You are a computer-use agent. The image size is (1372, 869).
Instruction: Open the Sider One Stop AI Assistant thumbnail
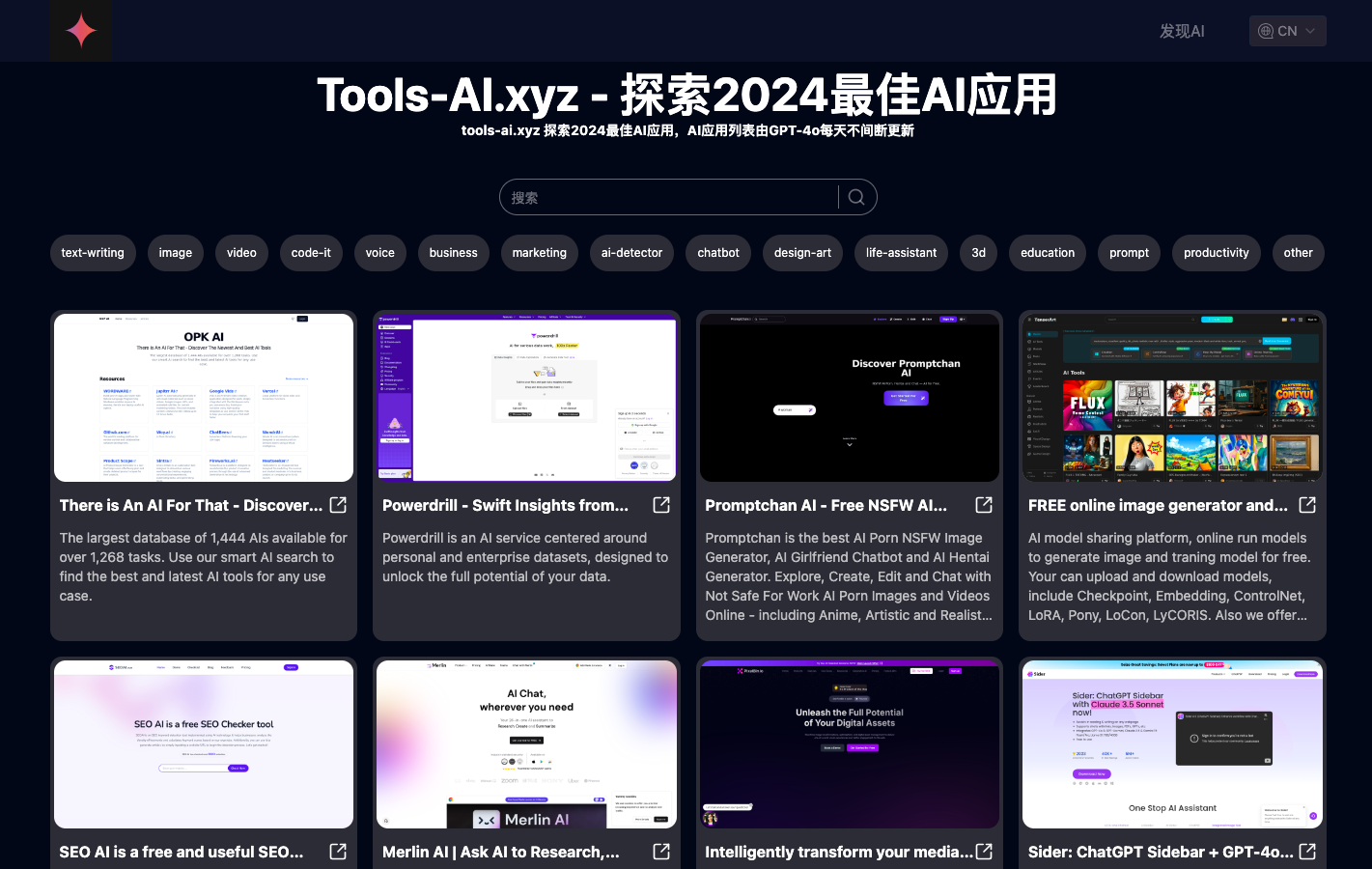point(1172,744)
